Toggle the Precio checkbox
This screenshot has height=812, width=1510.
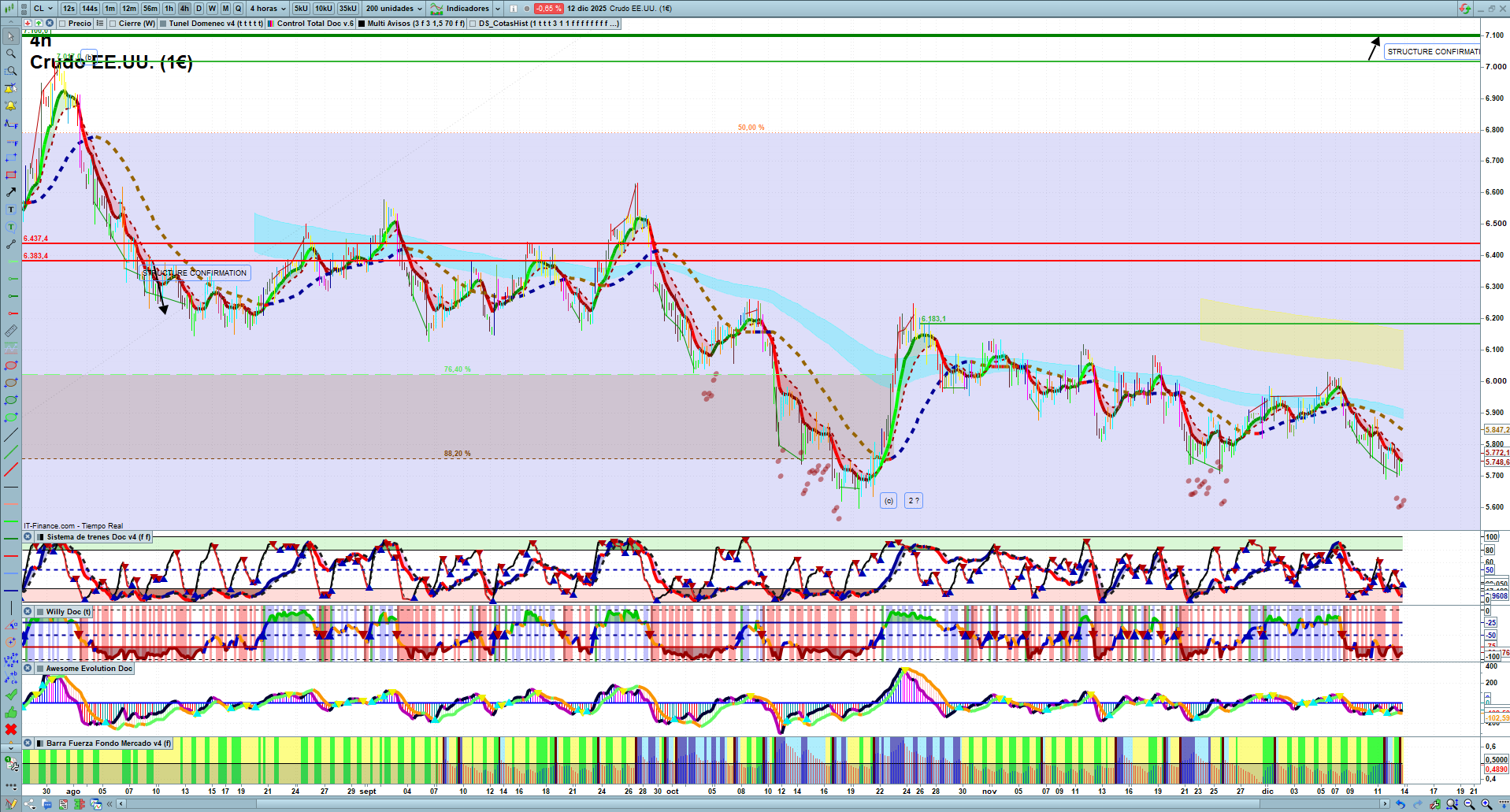(x=62, y=24)
